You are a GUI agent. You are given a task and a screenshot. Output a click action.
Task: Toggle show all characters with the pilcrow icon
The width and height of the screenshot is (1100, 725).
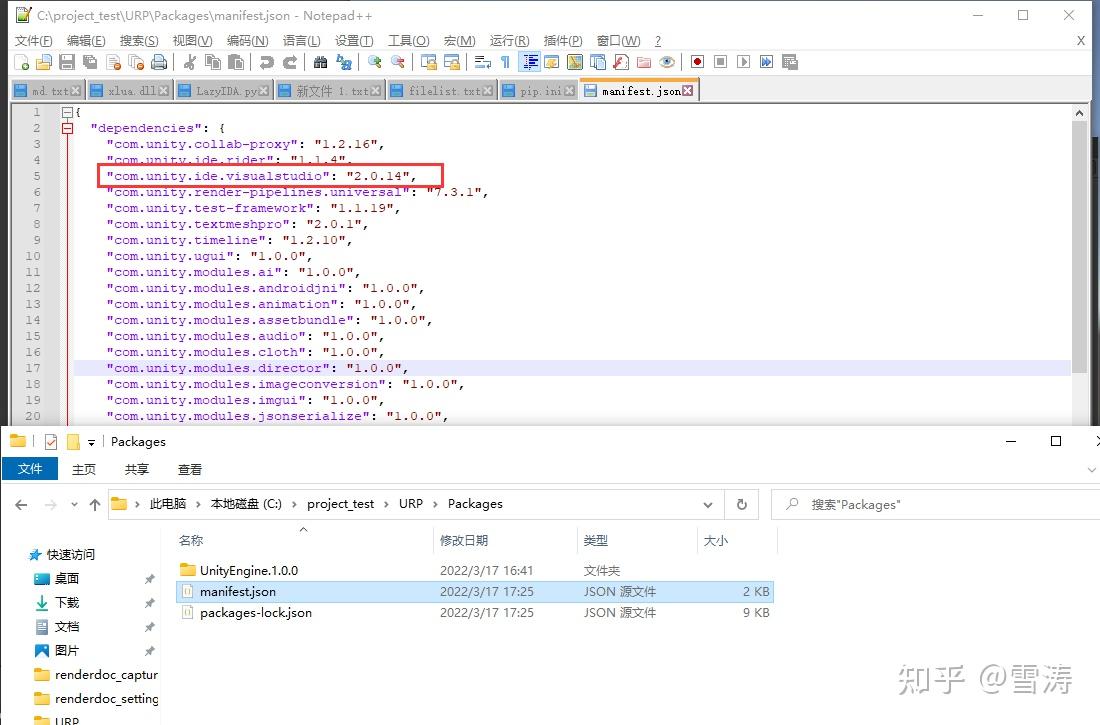point(505,62)
